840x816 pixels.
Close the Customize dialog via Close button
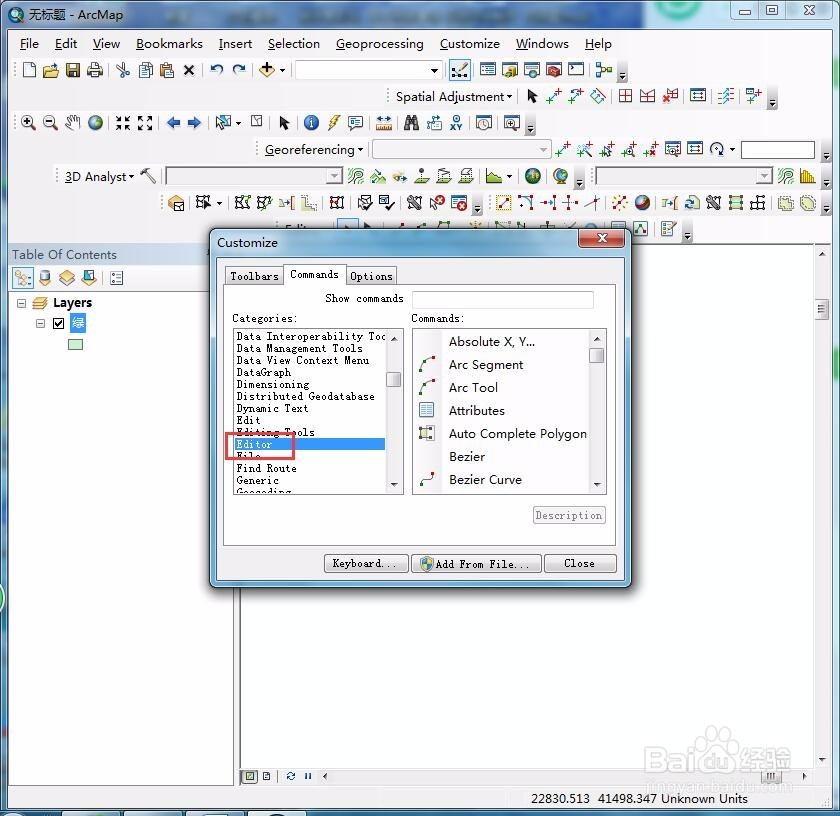[x=580, y=563]
